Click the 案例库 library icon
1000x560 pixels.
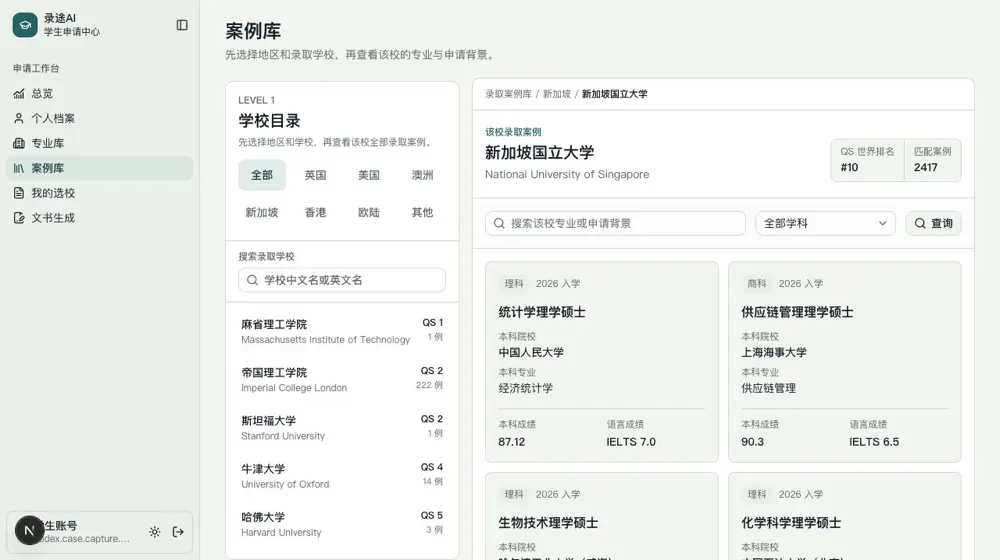coord(18,168)
